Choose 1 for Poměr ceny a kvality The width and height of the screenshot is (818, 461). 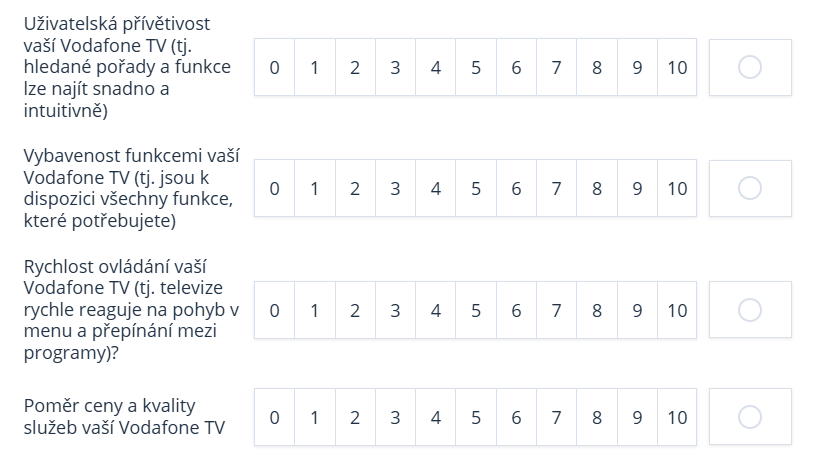click(x=315, y=417)
